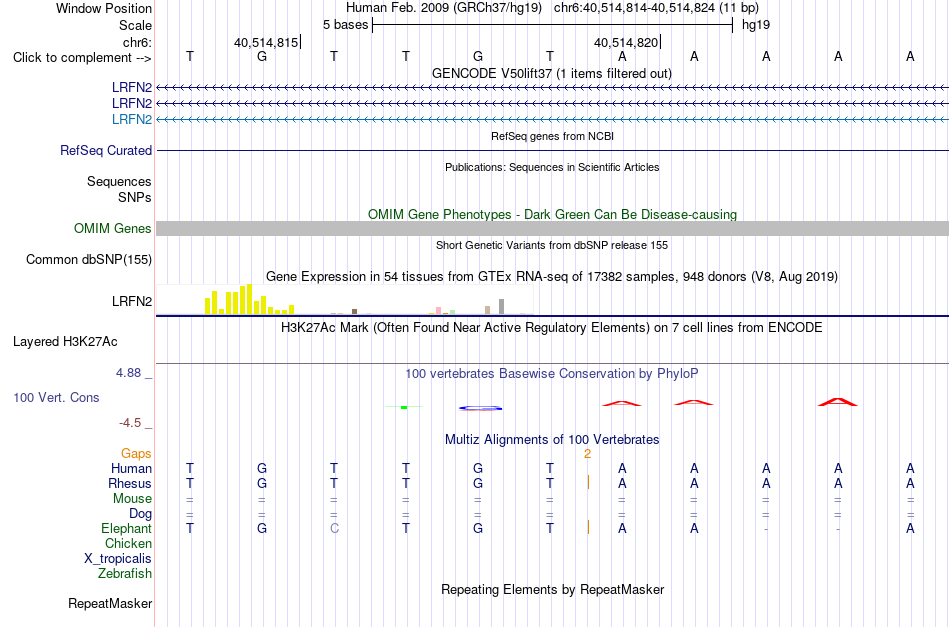Click the Scale label
This screenshot has height=627, width=950.
(135, 25)
